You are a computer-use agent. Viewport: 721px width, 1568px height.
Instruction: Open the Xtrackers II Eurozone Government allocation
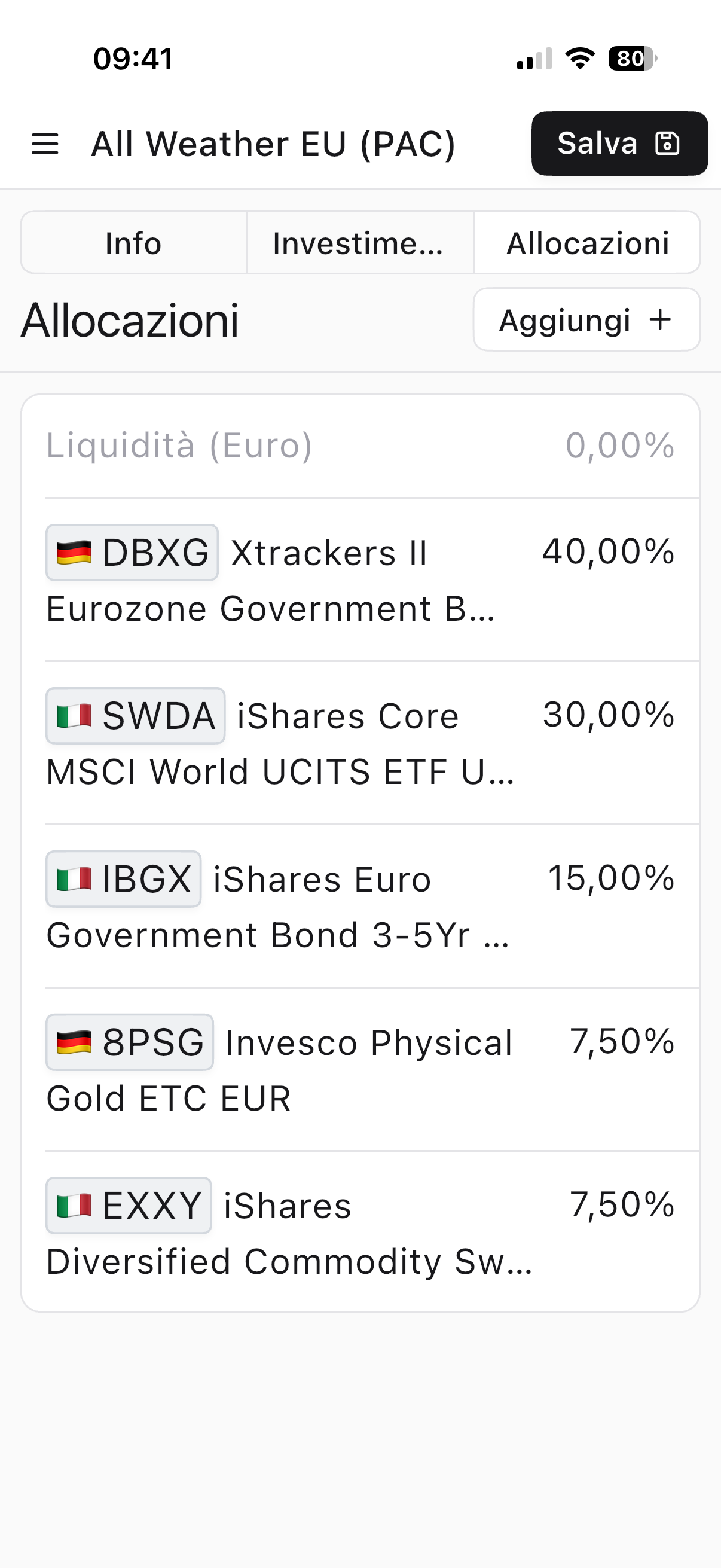pyautogui.click(x=271, y=579)
